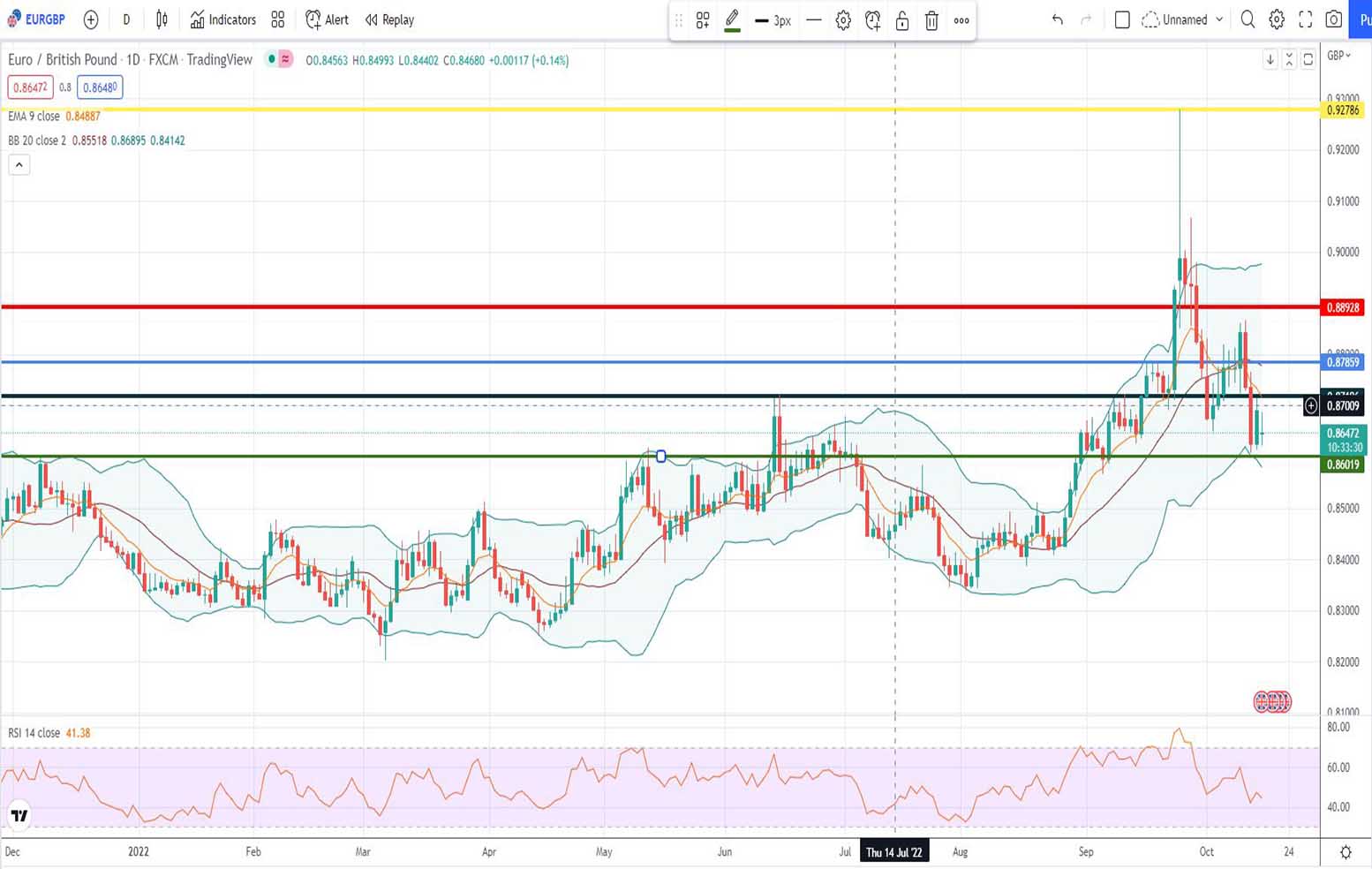The height and width of the screenshot is (869, 1372).
Task: Undo the last chart action
Action: pyautogui.click(x=1057, y=19)
